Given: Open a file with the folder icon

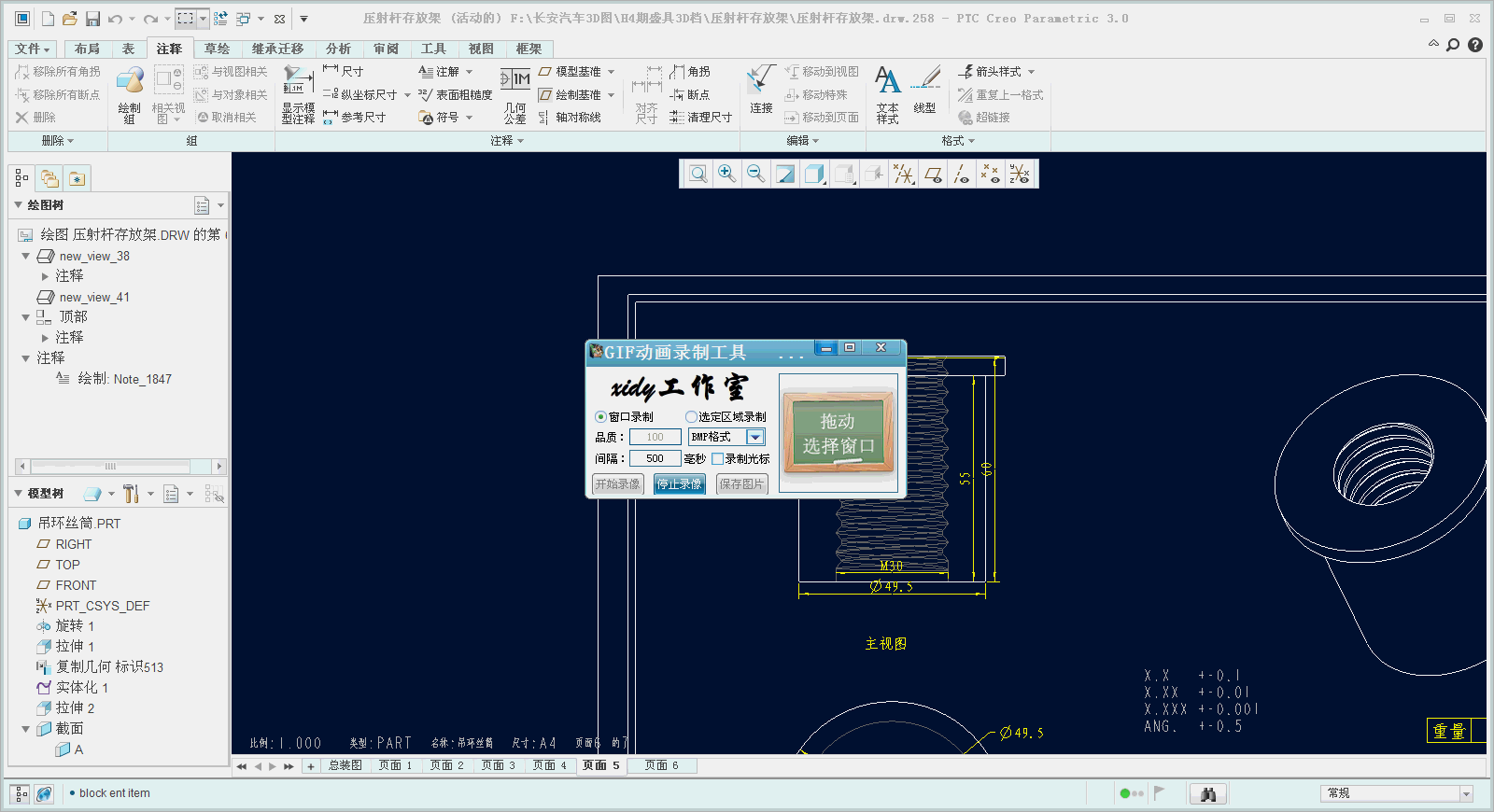Looking at the screenshot, I should pyautogui.click(x=70, y=19).
